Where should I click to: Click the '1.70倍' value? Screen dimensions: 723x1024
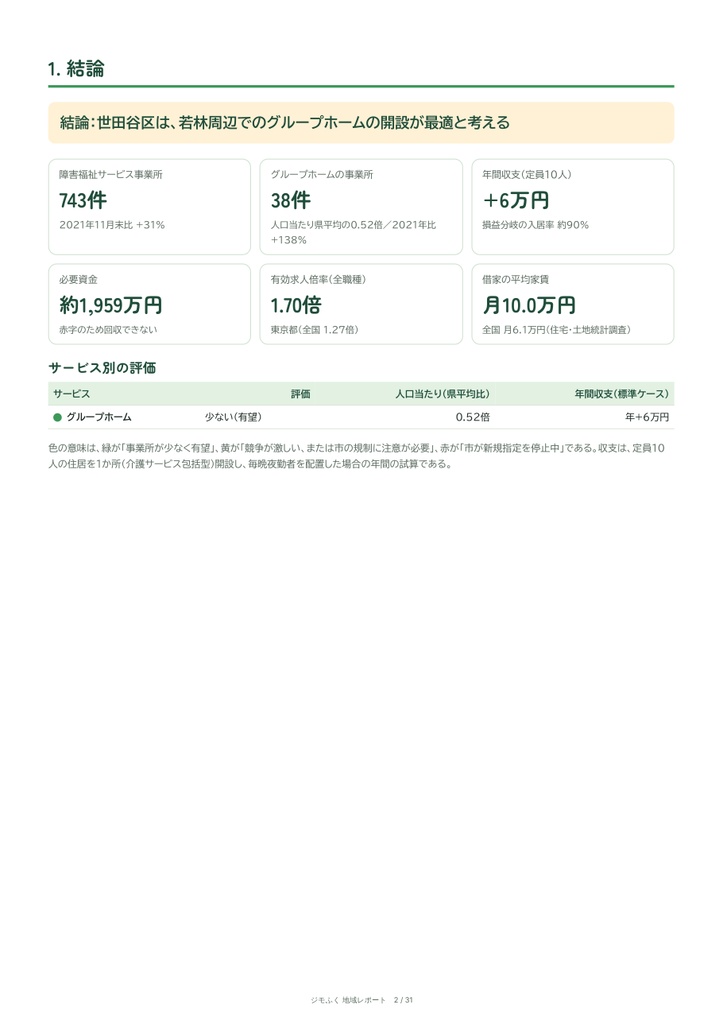tap(296, 304)
